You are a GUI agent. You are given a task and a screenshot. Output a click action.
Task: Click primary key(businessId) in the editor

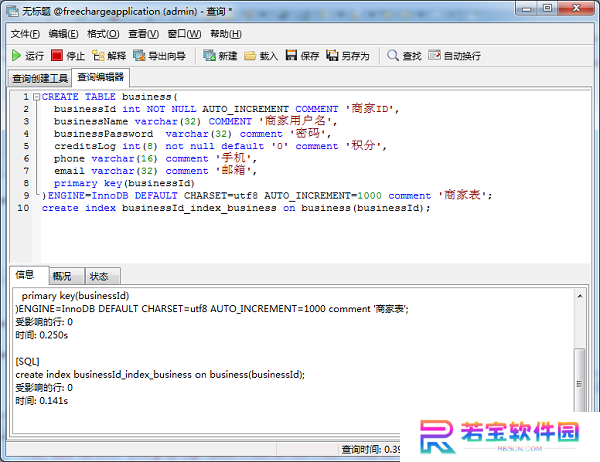point(124,183)
